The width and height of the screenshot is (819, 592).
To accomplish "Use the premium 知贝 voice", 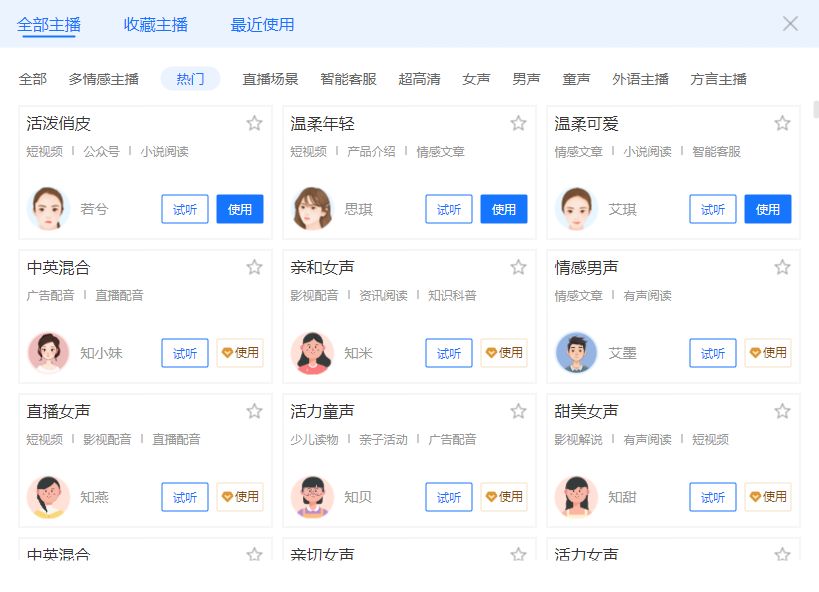I will click(504, 497).
